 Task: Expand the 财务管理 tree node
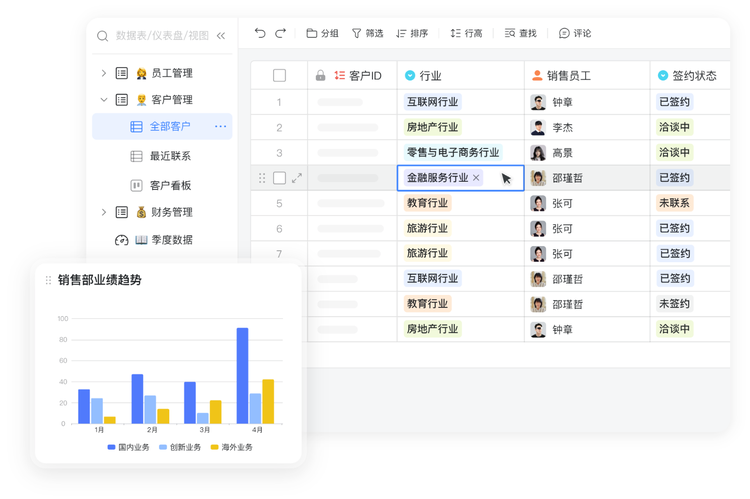104,212
